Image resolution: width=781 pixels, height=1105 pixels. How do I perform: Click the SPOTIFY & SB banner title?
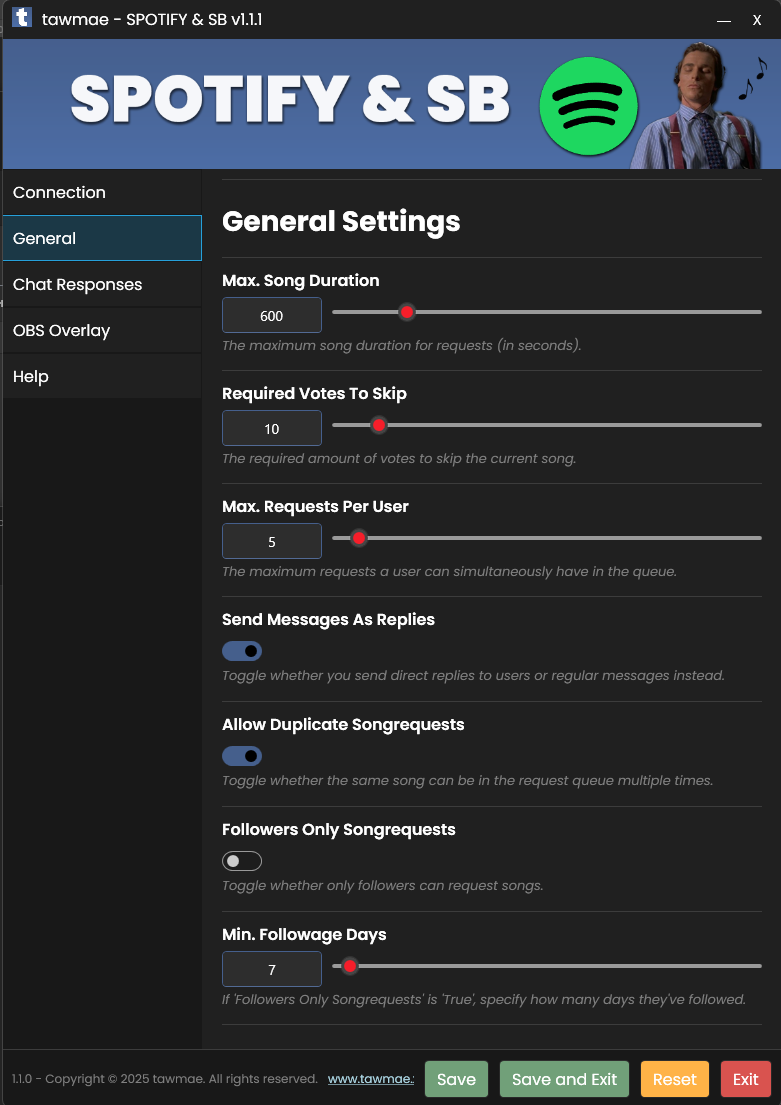point(290,99)
